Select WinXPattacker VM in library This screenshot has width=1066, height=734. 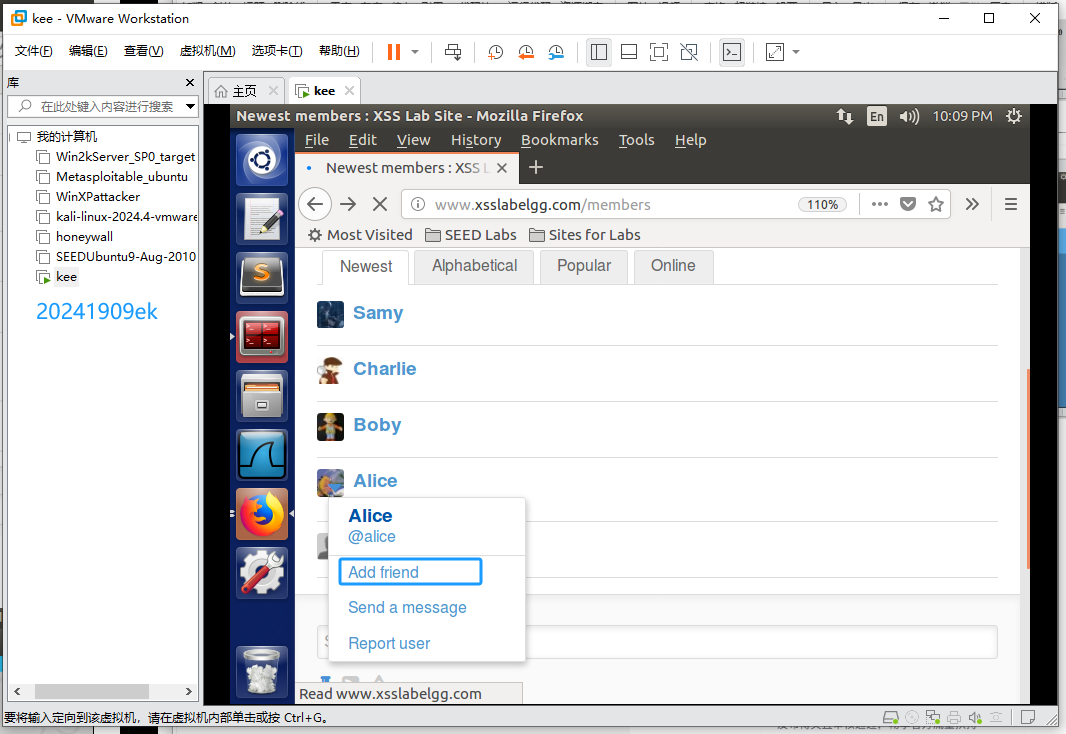point(98,197)
